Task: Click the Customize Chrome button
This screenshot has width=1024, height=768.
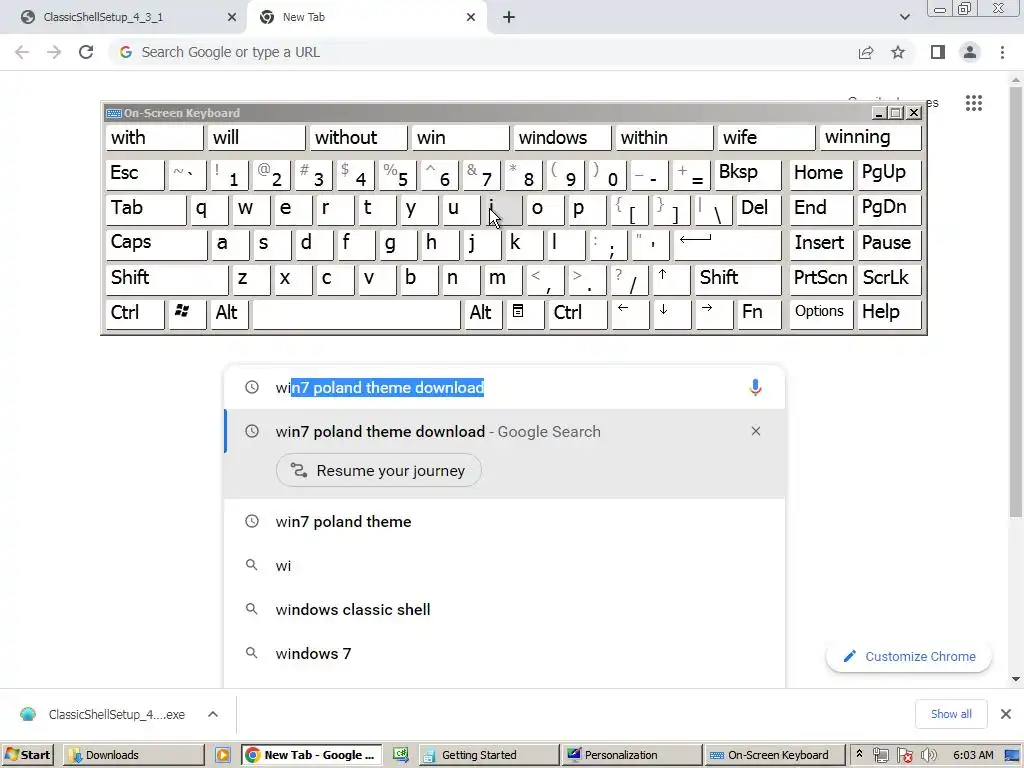Action: coord(908,656)
